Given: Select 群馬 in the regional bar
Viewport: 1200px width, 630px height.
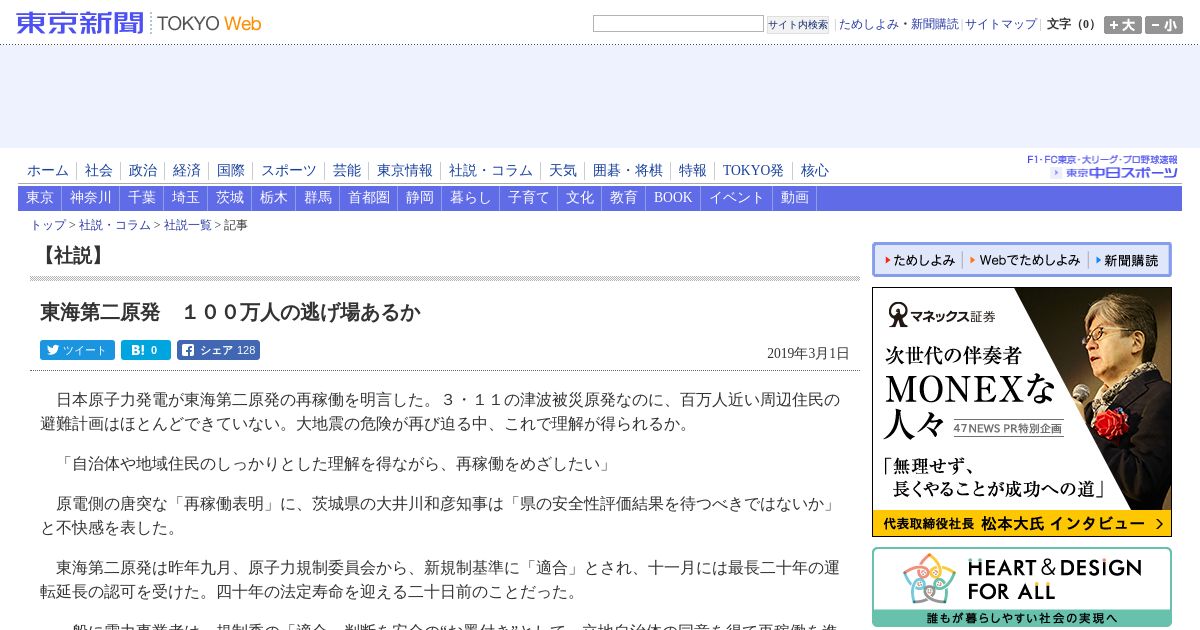Looking at the screenshot, I should pos(318,198).
